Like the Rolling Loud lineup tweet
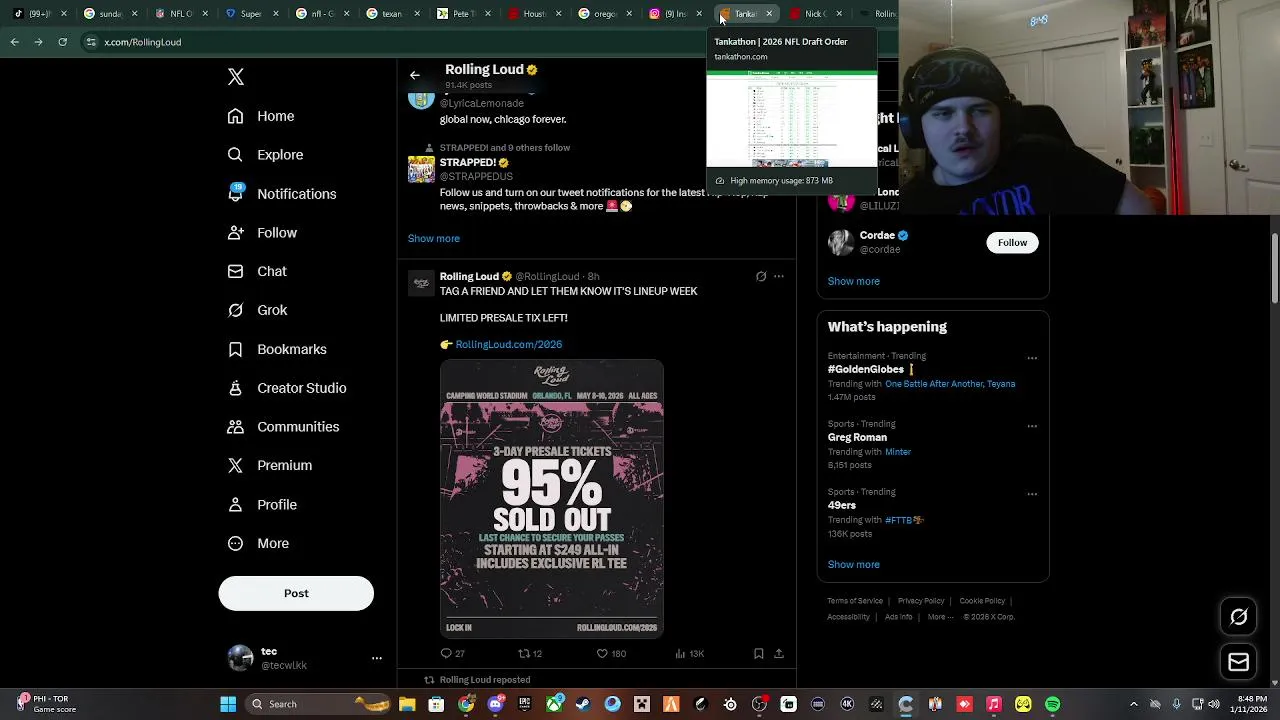This screenshot has width=1280, height=720. pyautogui.click(x=611, y=653)
